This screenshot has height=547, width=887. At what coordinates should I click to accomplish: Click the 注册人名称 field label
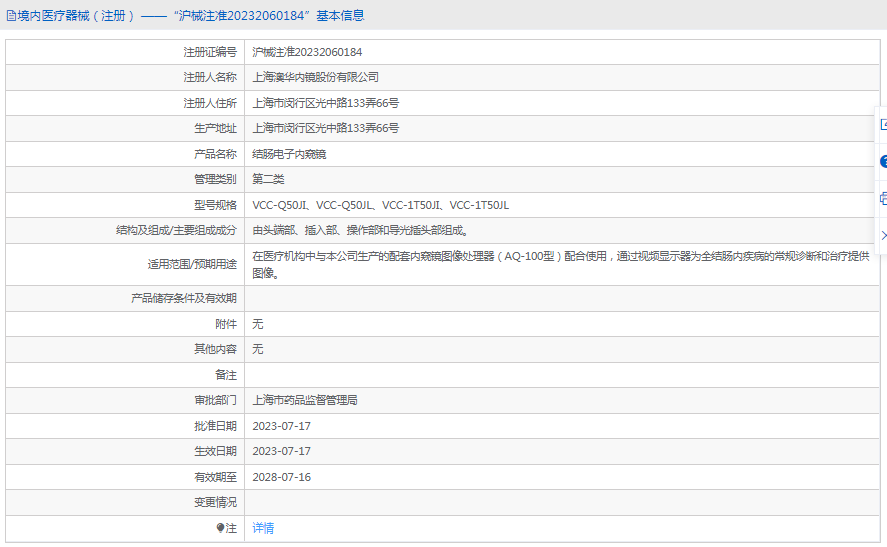[x=210, y=77]
